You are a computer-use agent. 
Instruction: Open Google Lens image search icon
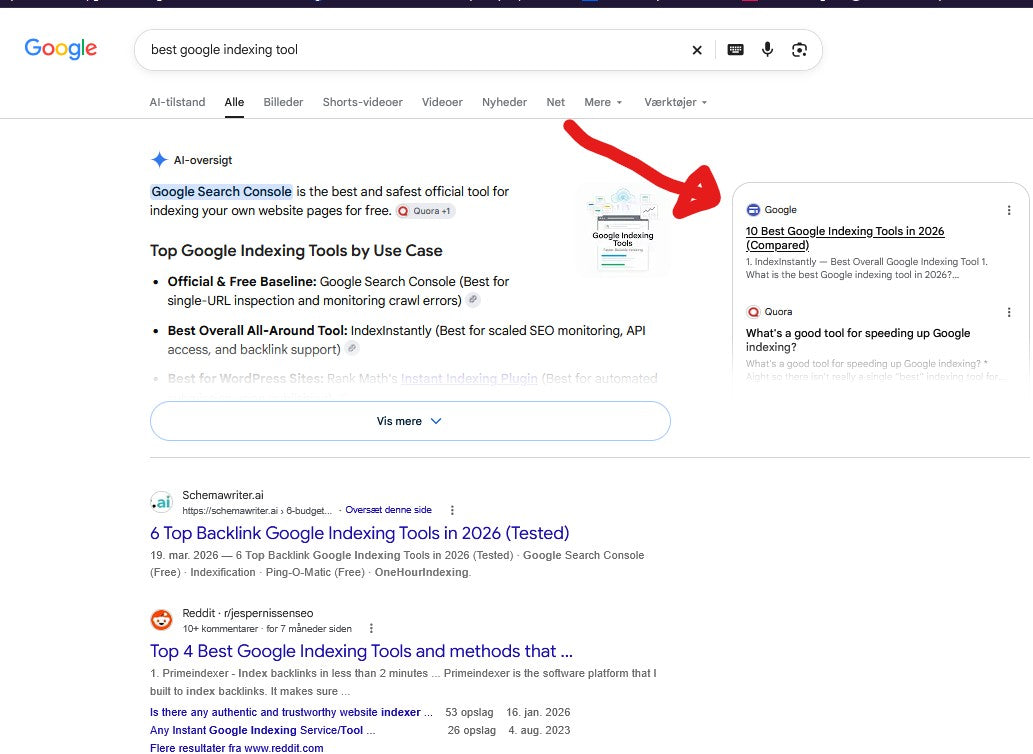[799, 50]
